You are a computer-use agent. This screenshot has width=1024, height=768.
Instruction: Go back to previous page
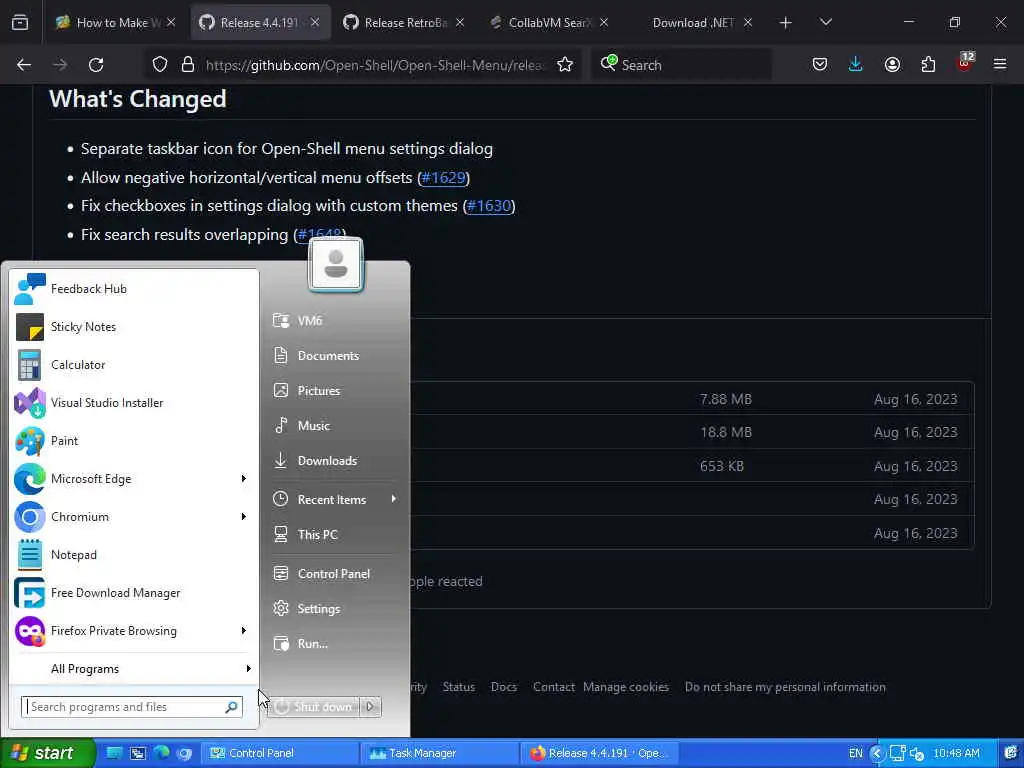(x=24, y=65)
